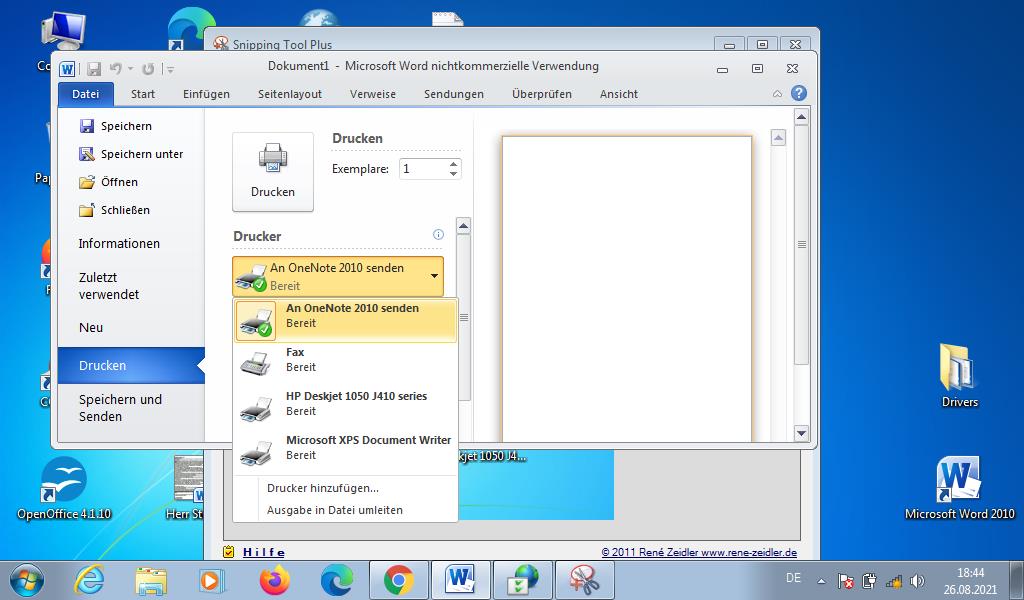Open Zuletzt verwendet documents list
Image resolution: width=1024 pixels, height=600 pixels.
109,286
